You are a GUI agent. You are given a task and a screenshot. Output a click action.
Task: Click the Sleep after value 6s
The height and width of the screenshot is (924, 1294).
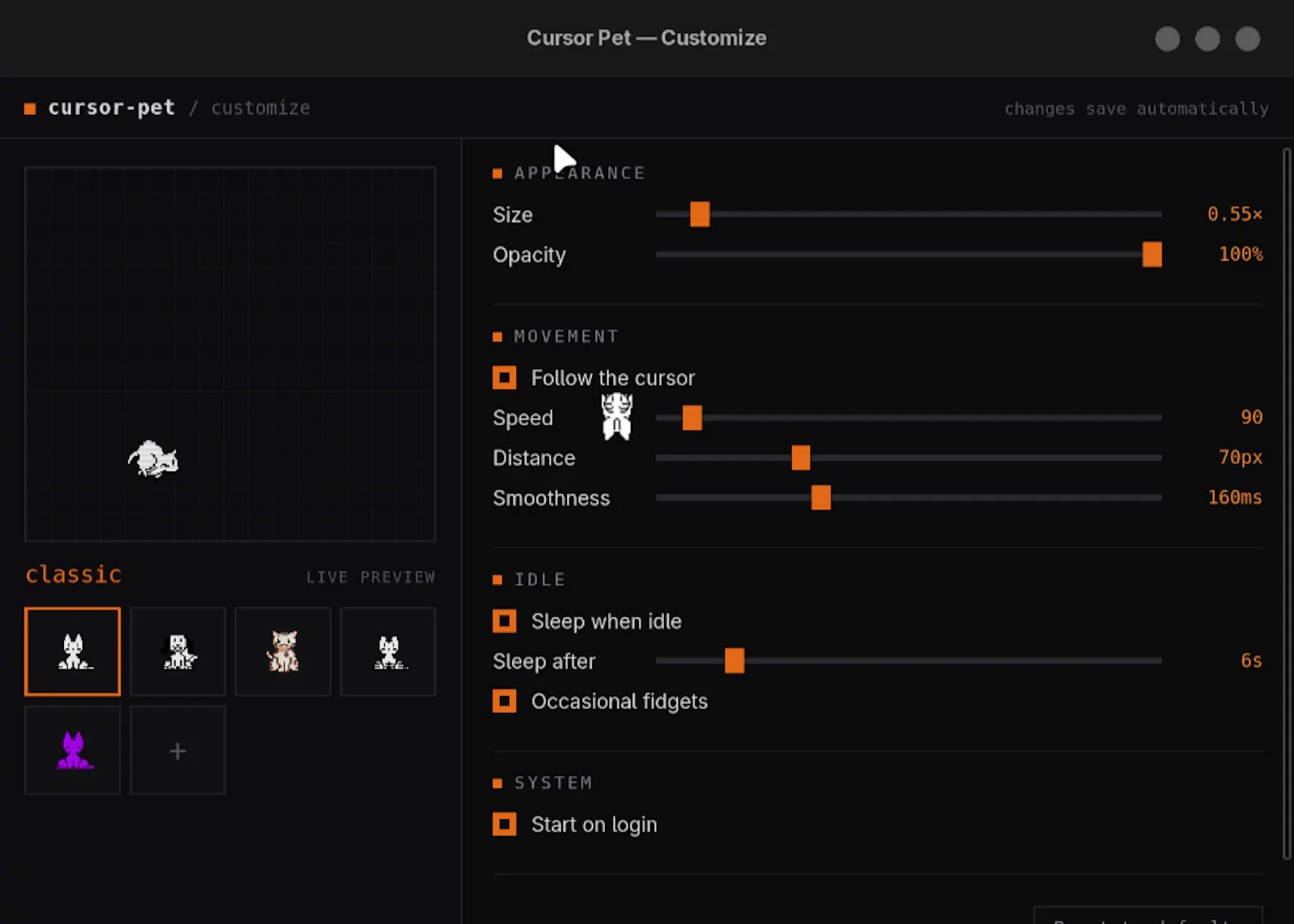1251,660
